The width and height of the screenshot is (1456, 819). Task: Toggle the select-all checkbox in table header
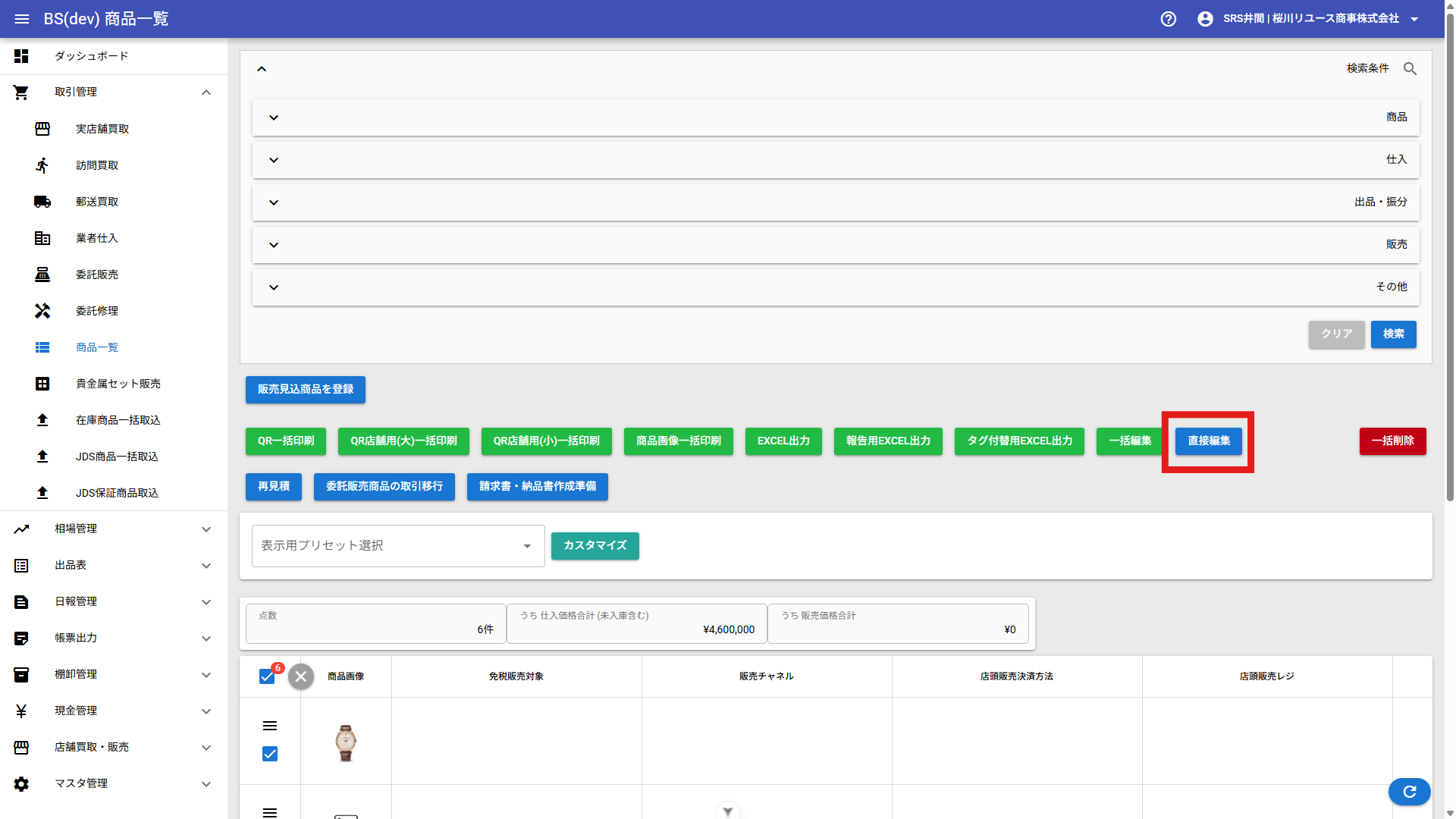[x=267, y=676]
